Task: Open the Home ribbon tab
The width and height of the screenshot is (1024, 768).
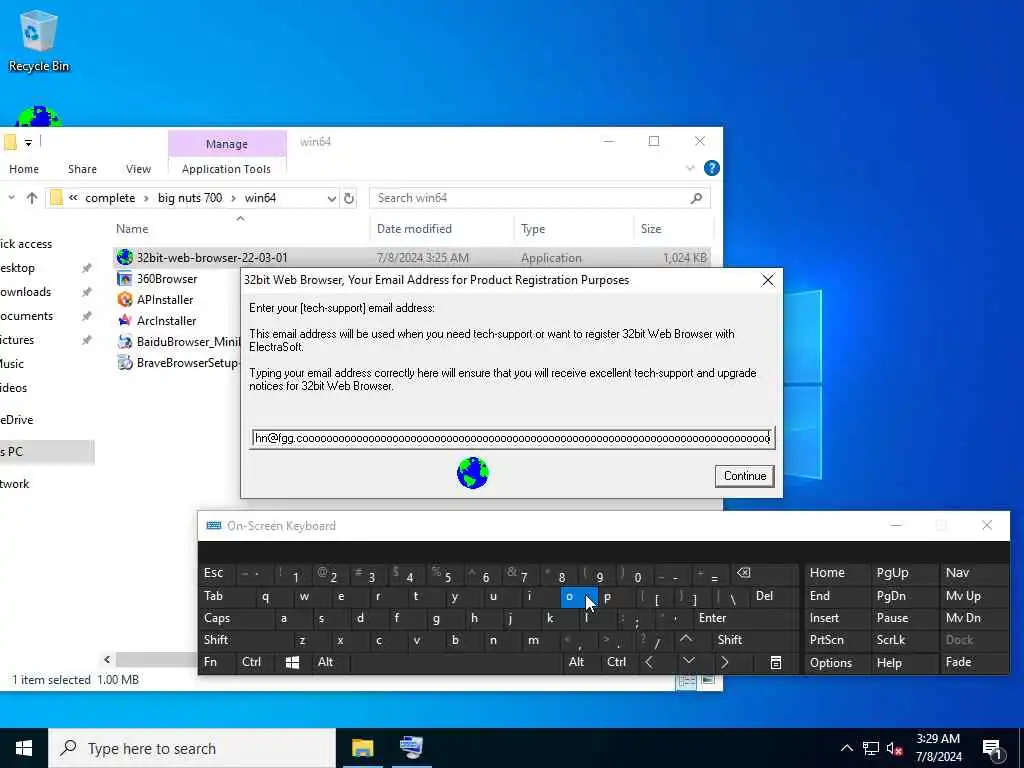Action: pos(24,169)
